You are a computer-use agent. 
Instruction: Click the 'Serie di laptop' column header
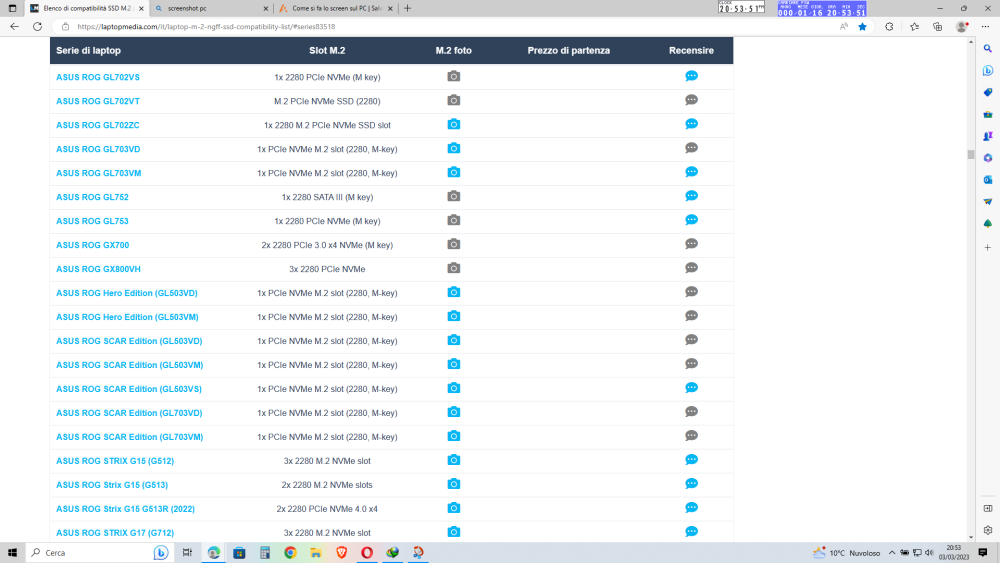tap(88, 50)
